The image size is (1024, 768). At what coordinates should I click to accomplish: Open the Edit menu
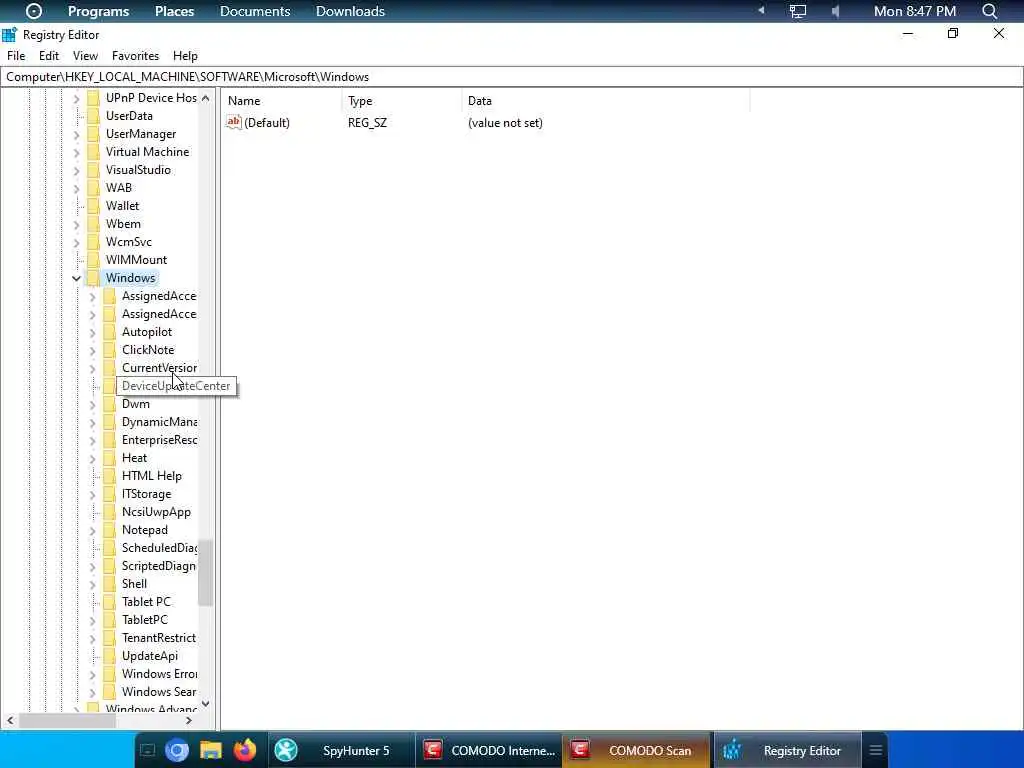[x=49, y=56]
